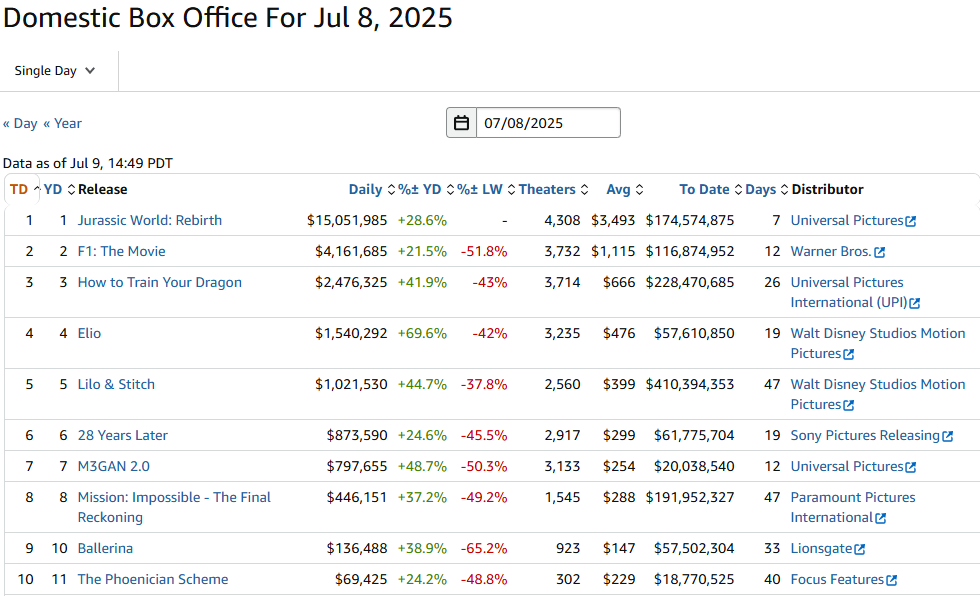Sort table by To Date column

pyautogui.click(x=711, y=189)
